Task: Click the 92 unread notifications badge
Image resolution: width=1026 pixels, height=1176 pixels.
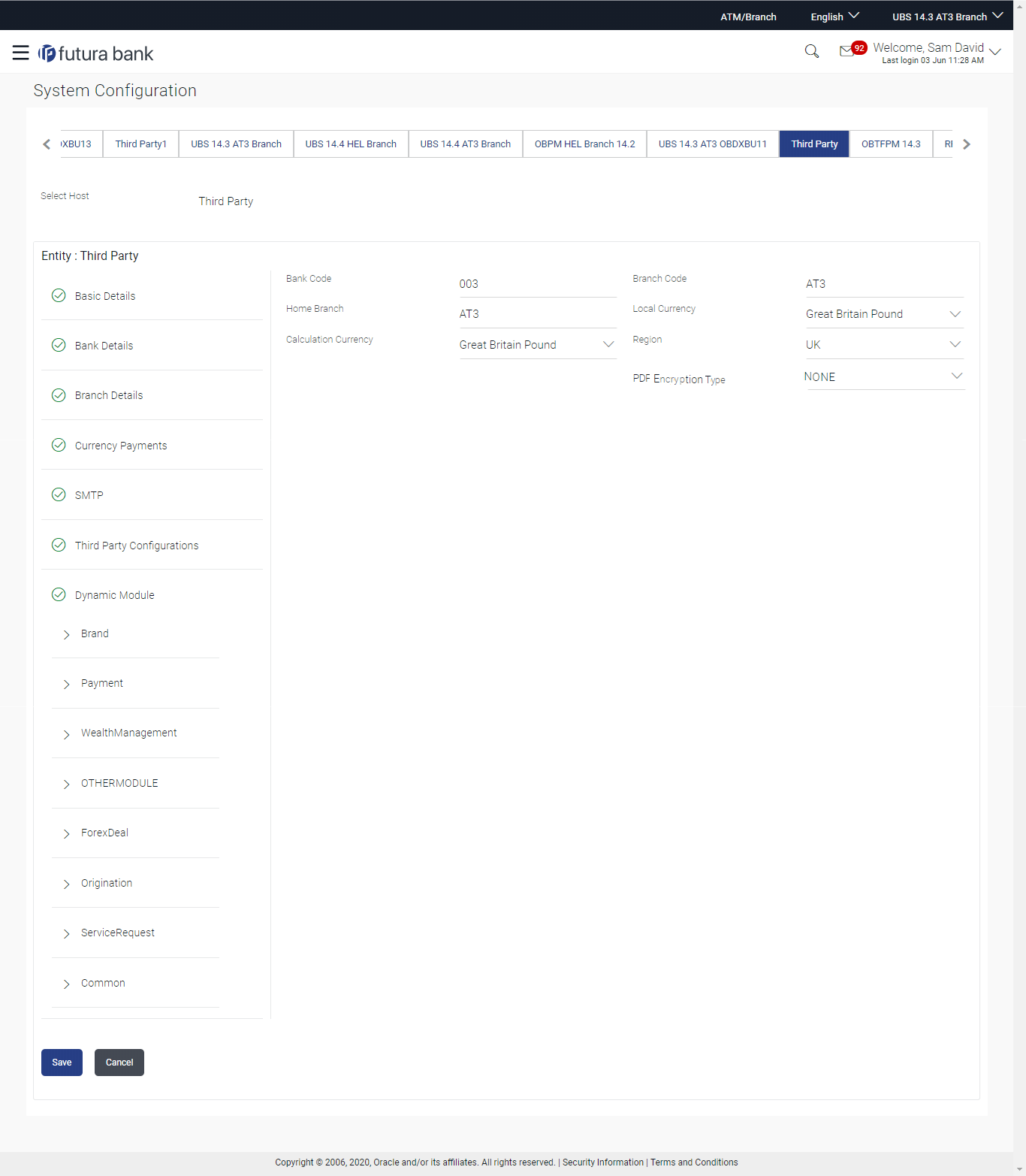Action: 859,47
